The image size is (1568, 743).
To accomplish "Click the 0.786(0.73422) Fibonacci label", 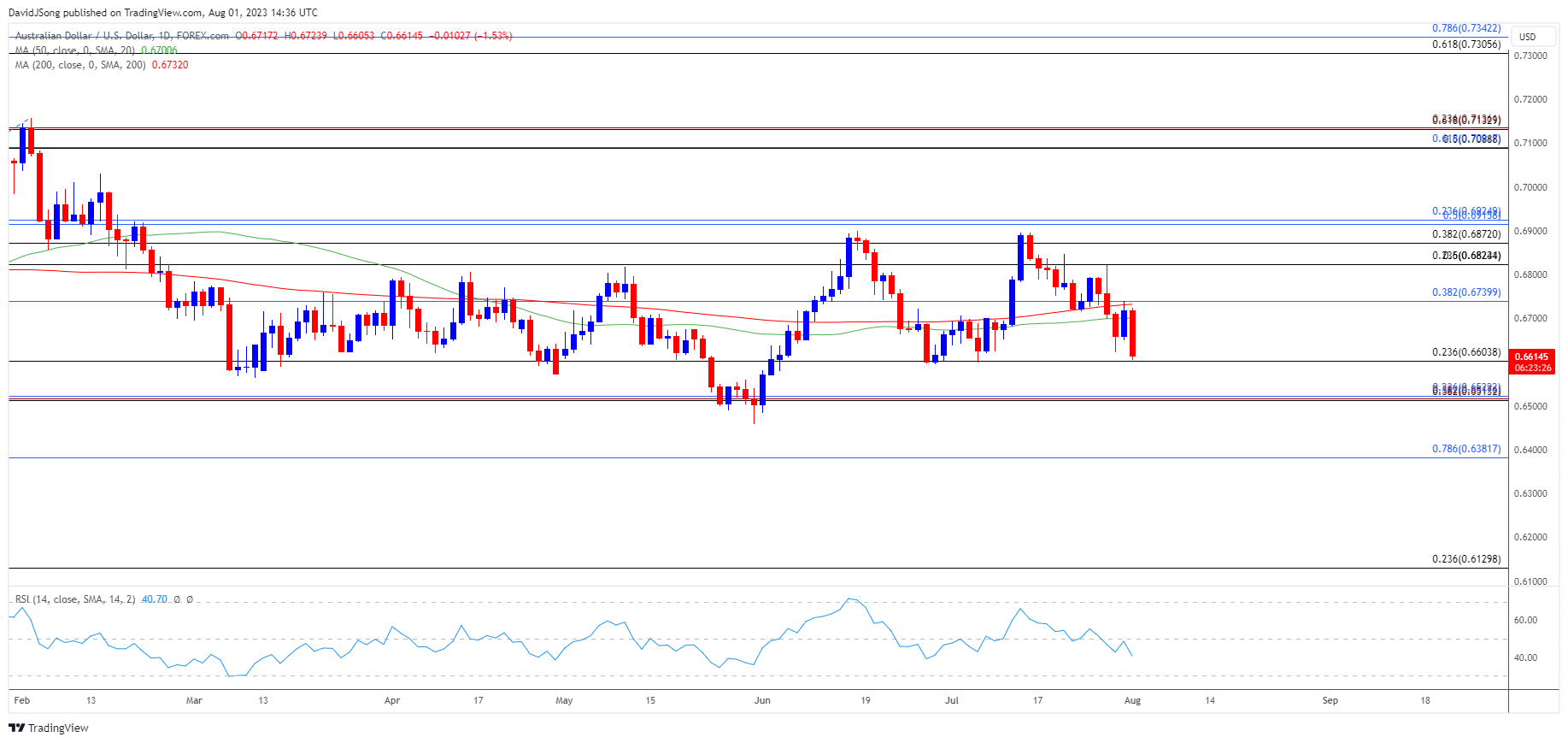I will [1466, 28].
